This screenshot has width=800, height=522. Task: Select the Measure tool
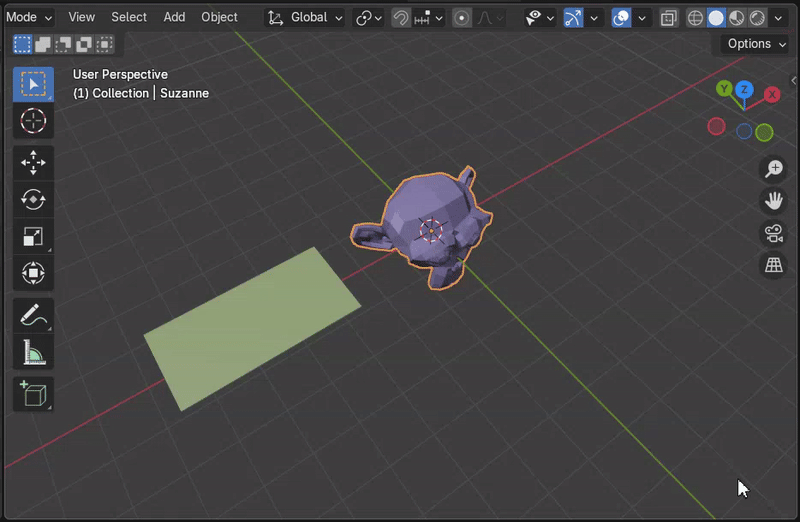pyautogui.click(x=33, y=352)
